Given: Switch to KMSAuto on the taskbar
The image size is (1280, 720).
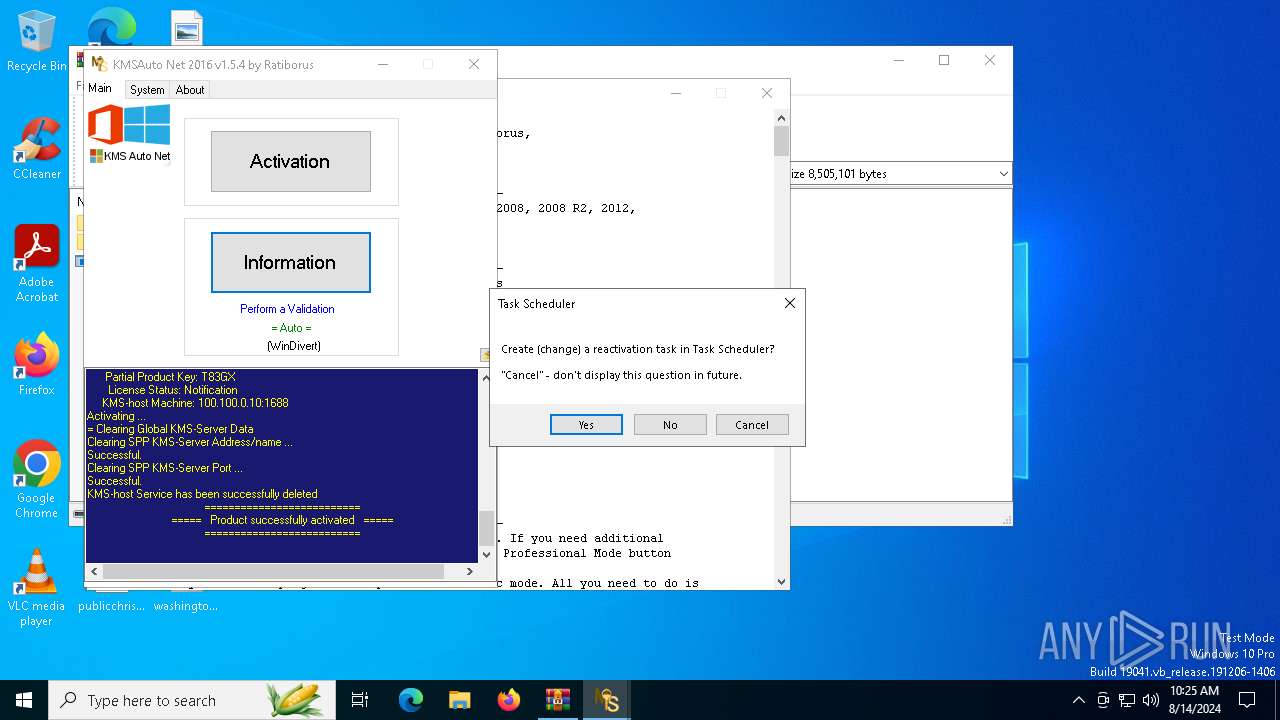Looking at the screenshot, I should coord(607,700).
